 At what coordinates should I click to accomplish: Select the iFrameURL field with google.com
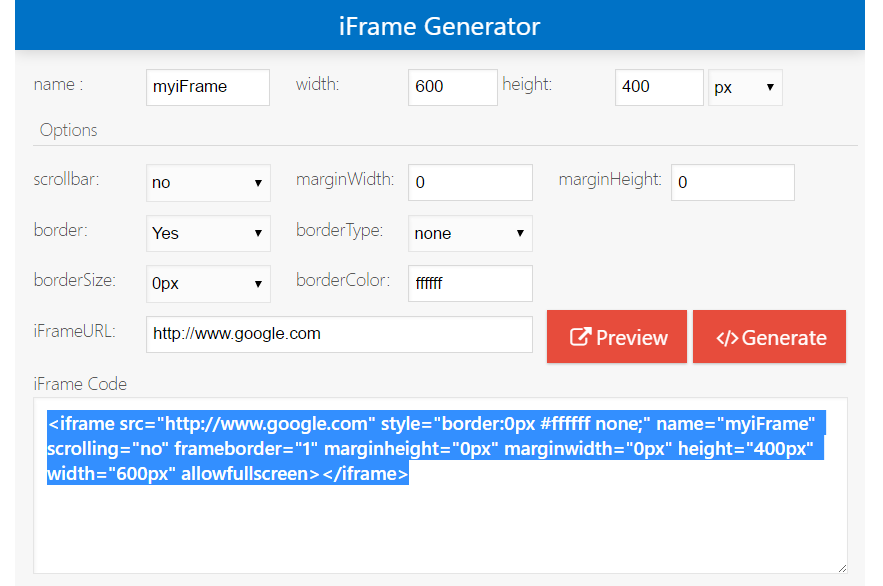[339, 335]
